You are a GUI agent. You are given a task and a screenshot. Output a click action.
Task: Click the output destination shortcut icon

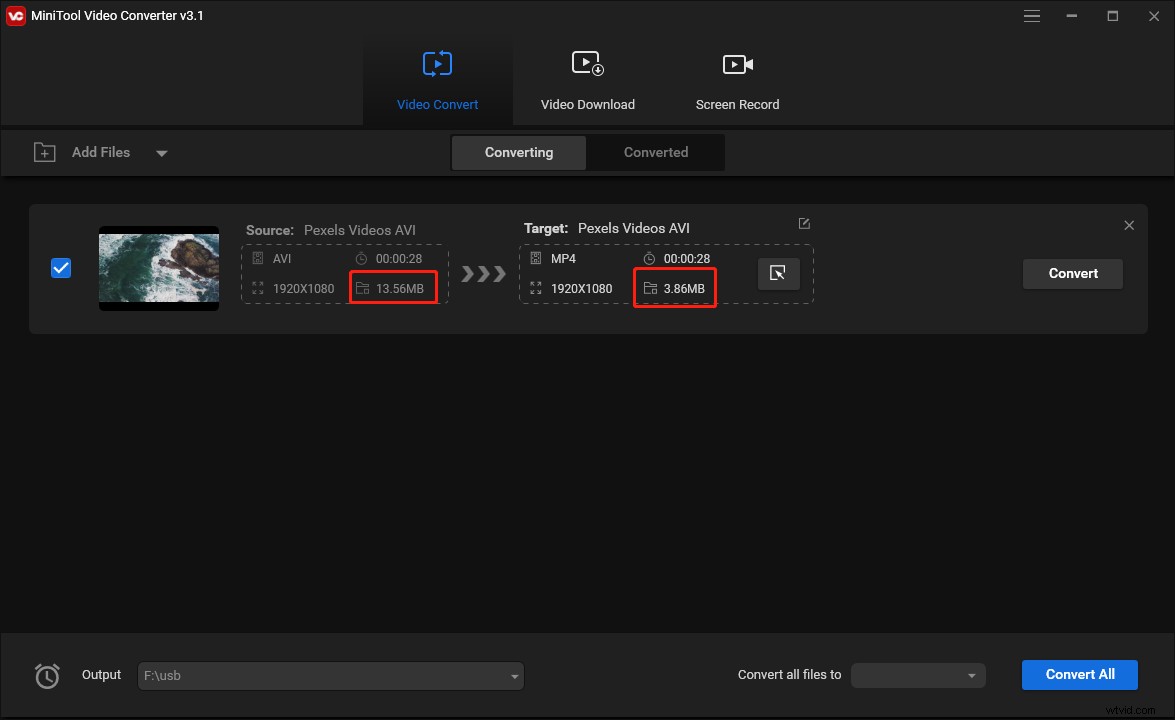click(779, 273)
